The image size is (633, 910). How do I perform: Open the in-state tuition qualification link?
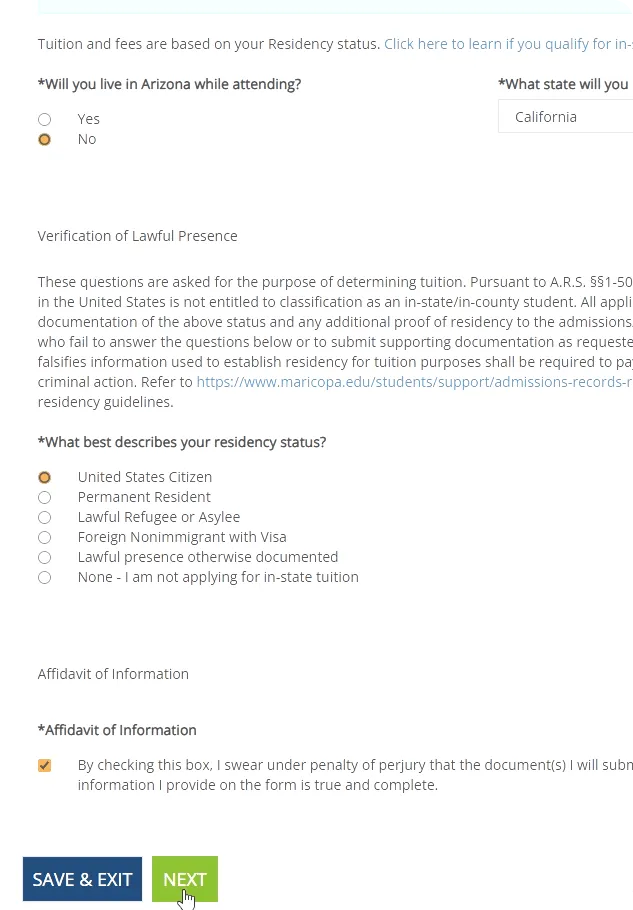508,44
